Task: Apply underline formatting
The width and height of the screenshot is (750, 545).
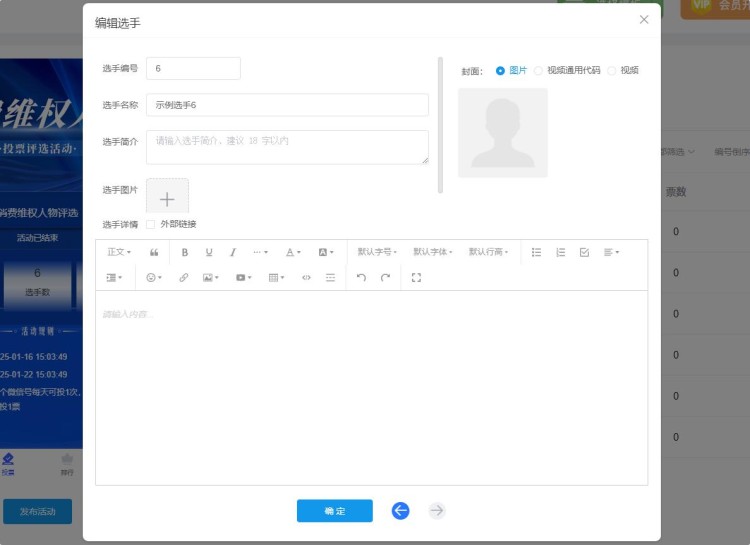Action: point(209,252)
